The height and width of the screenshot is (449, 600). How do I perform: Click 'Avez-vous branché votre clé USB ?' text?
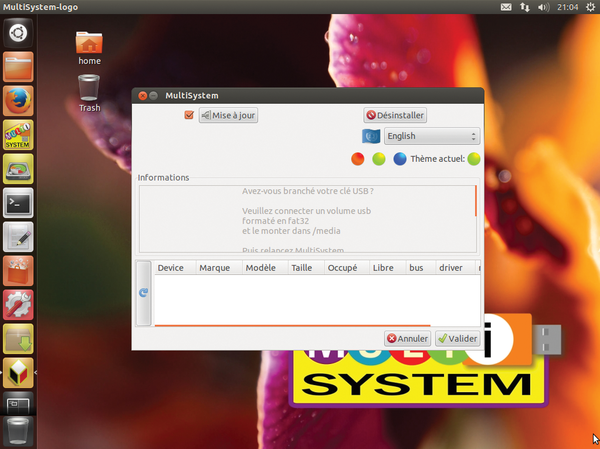(308, 191)
